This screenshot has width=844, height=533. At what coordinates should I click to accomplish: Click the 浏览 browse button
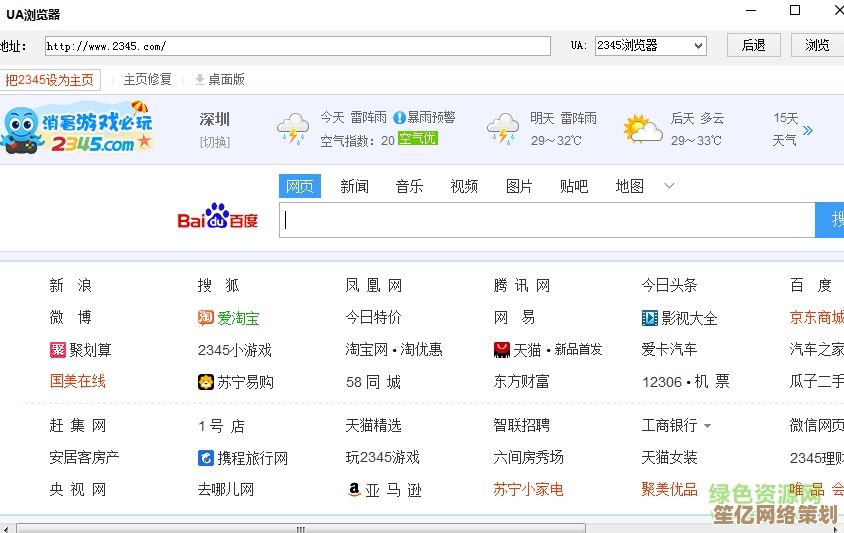click(817, 46)
